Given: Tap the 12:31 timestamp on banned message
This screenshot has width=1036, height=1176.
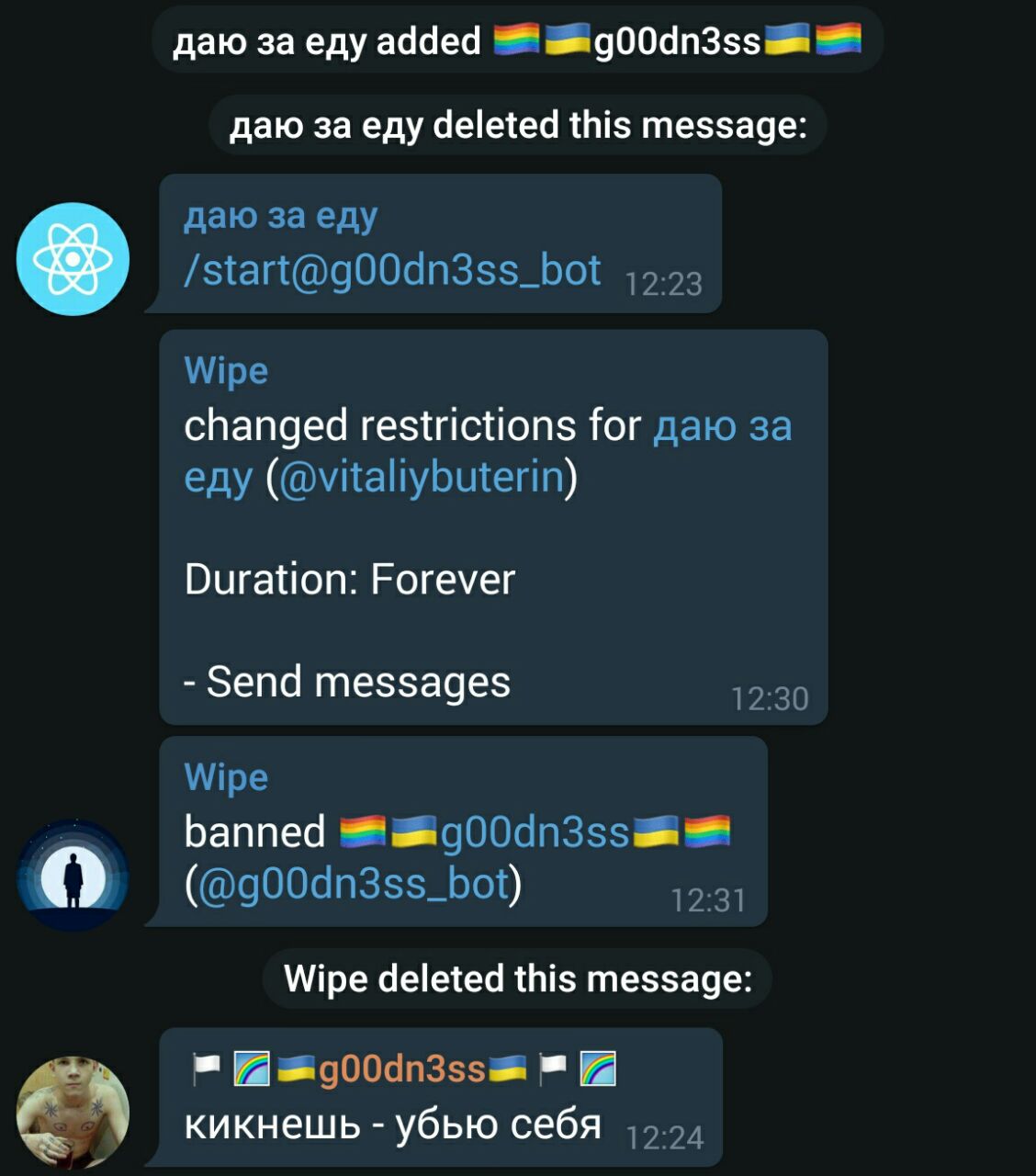Looking at the screenshot, I should (x=708, y=900).
